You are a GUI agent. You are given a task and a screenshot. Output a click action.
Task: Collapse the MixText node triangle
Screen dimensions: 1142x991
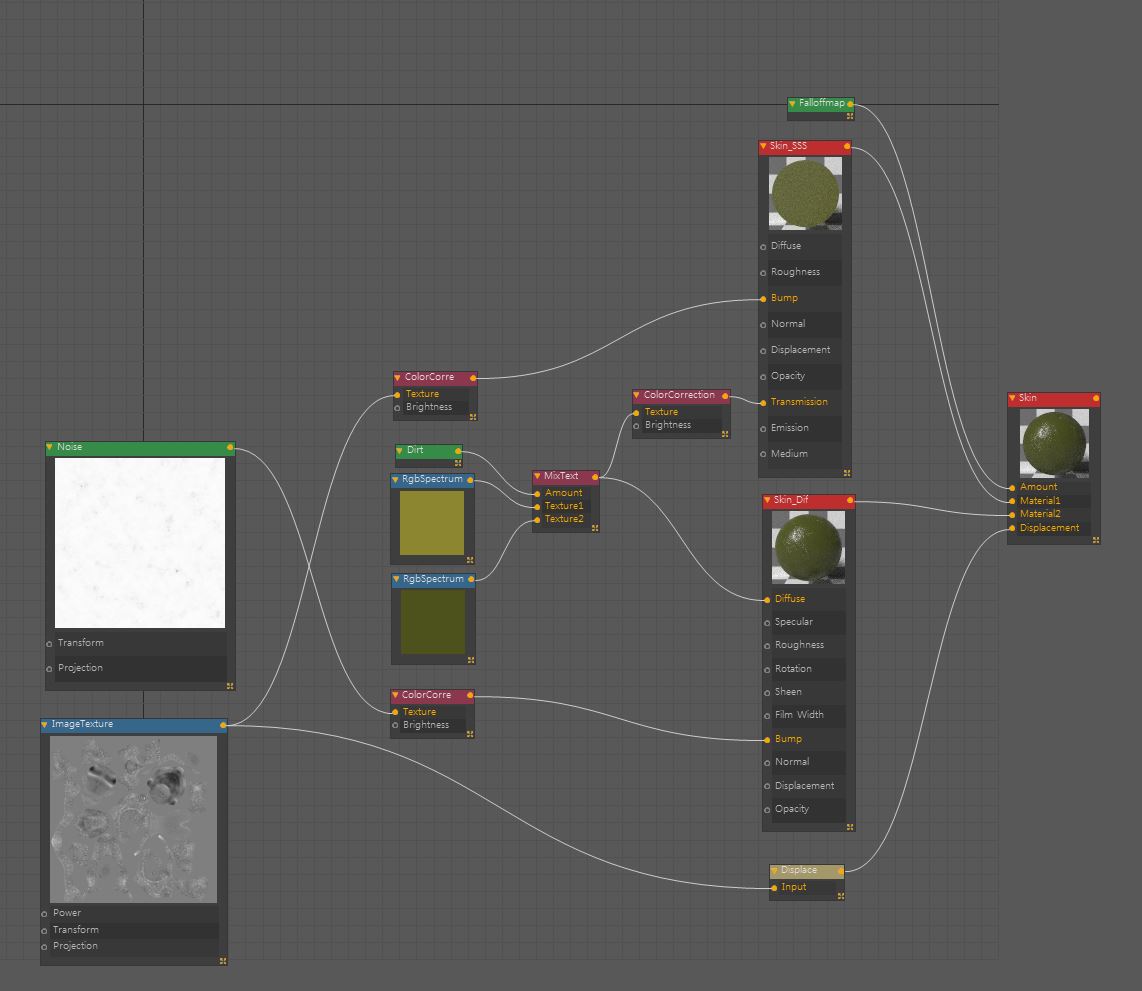click(537, 476)
